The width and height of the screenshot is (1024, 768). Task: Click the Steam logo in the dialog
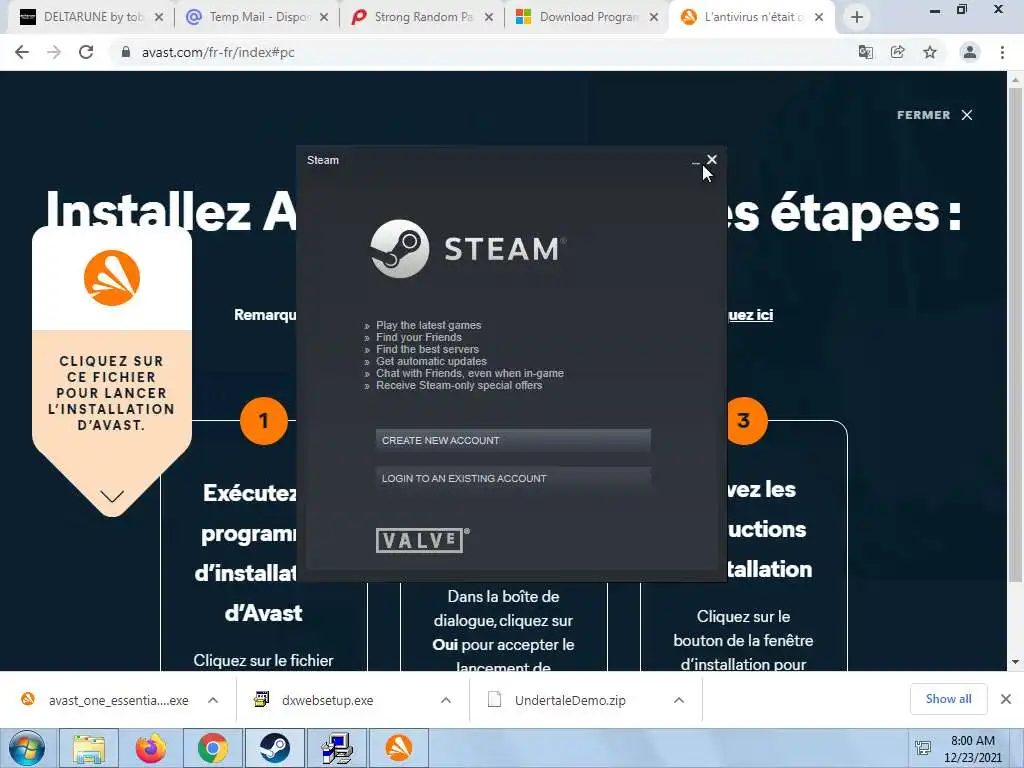pyautogui.click(x=468, y=249)
